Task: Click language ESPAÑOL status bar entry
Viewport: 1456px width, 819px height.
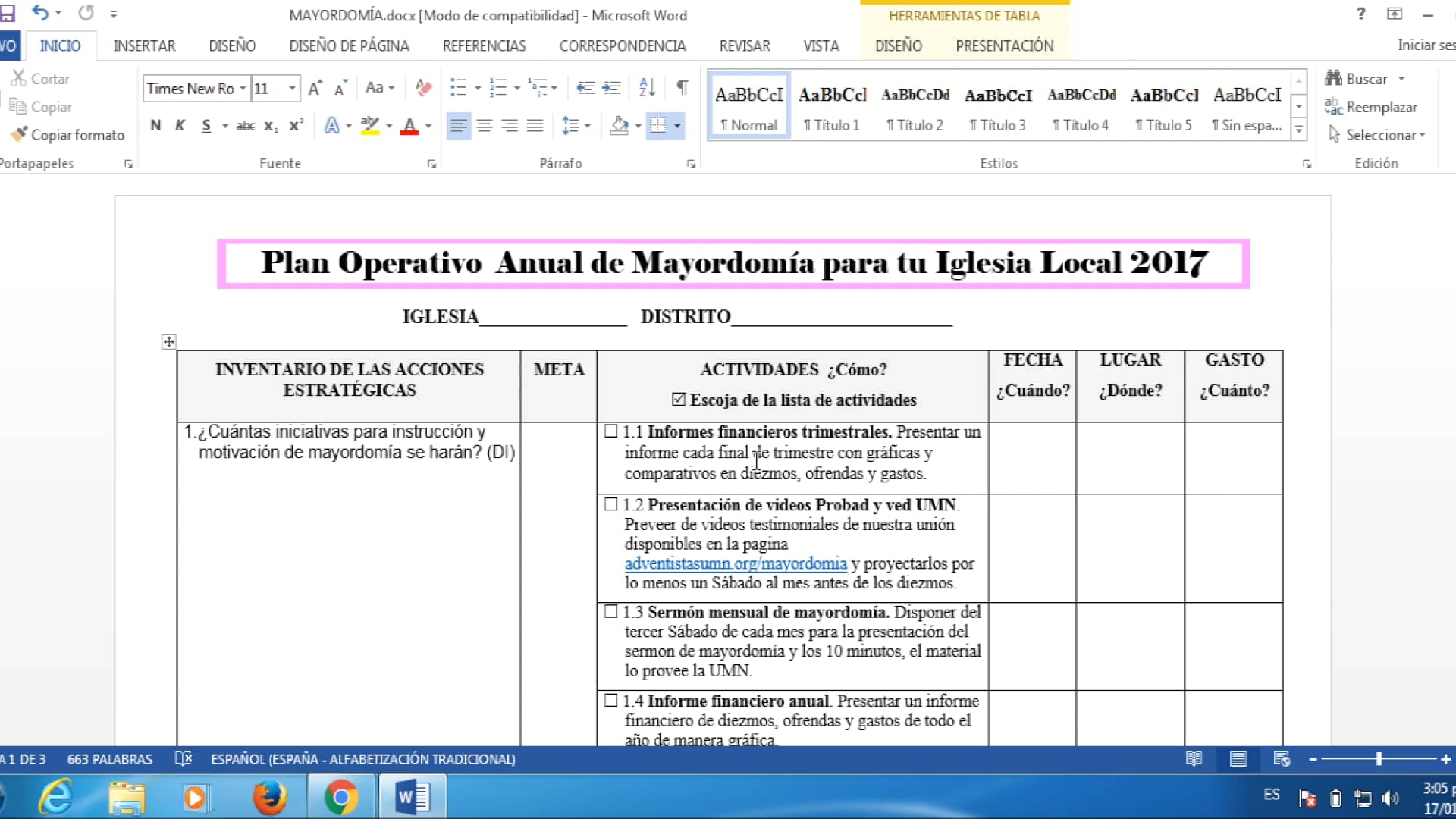Action: click(362, 759)
